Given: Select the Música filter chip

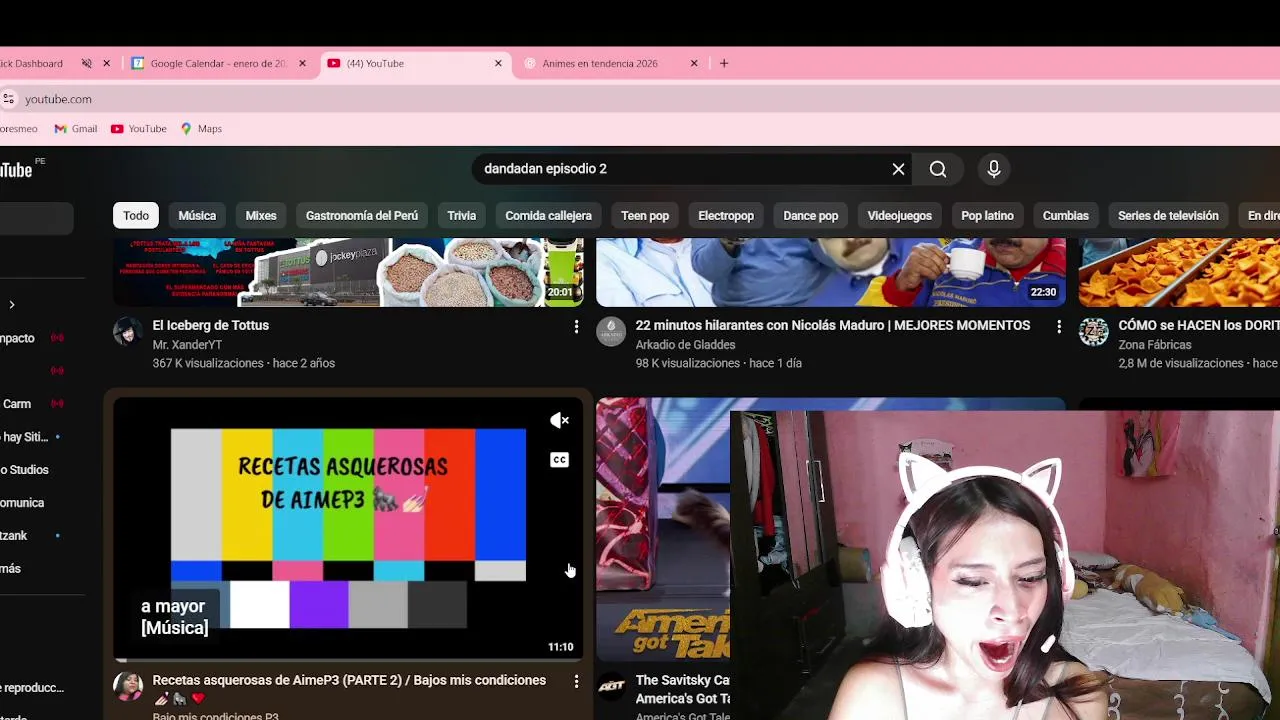Looking at the screenshot, I should 197,216.
